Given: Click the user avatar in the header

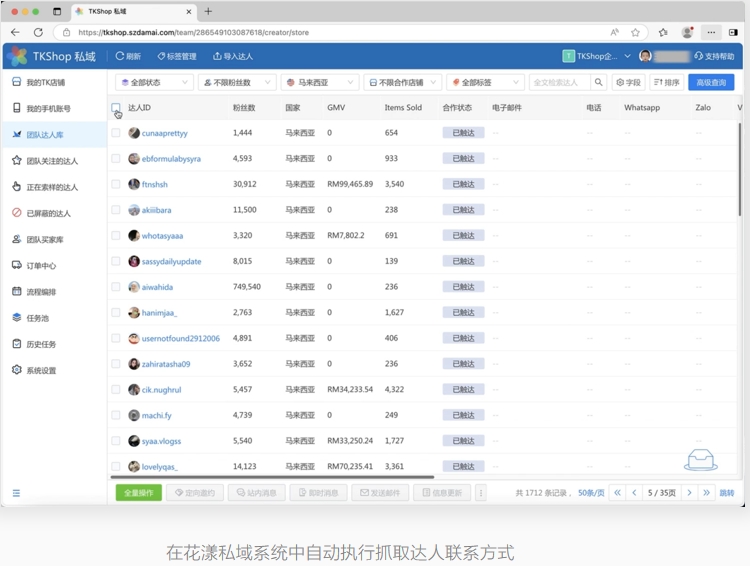Looking at the screenshot, I should click(645, 56).
